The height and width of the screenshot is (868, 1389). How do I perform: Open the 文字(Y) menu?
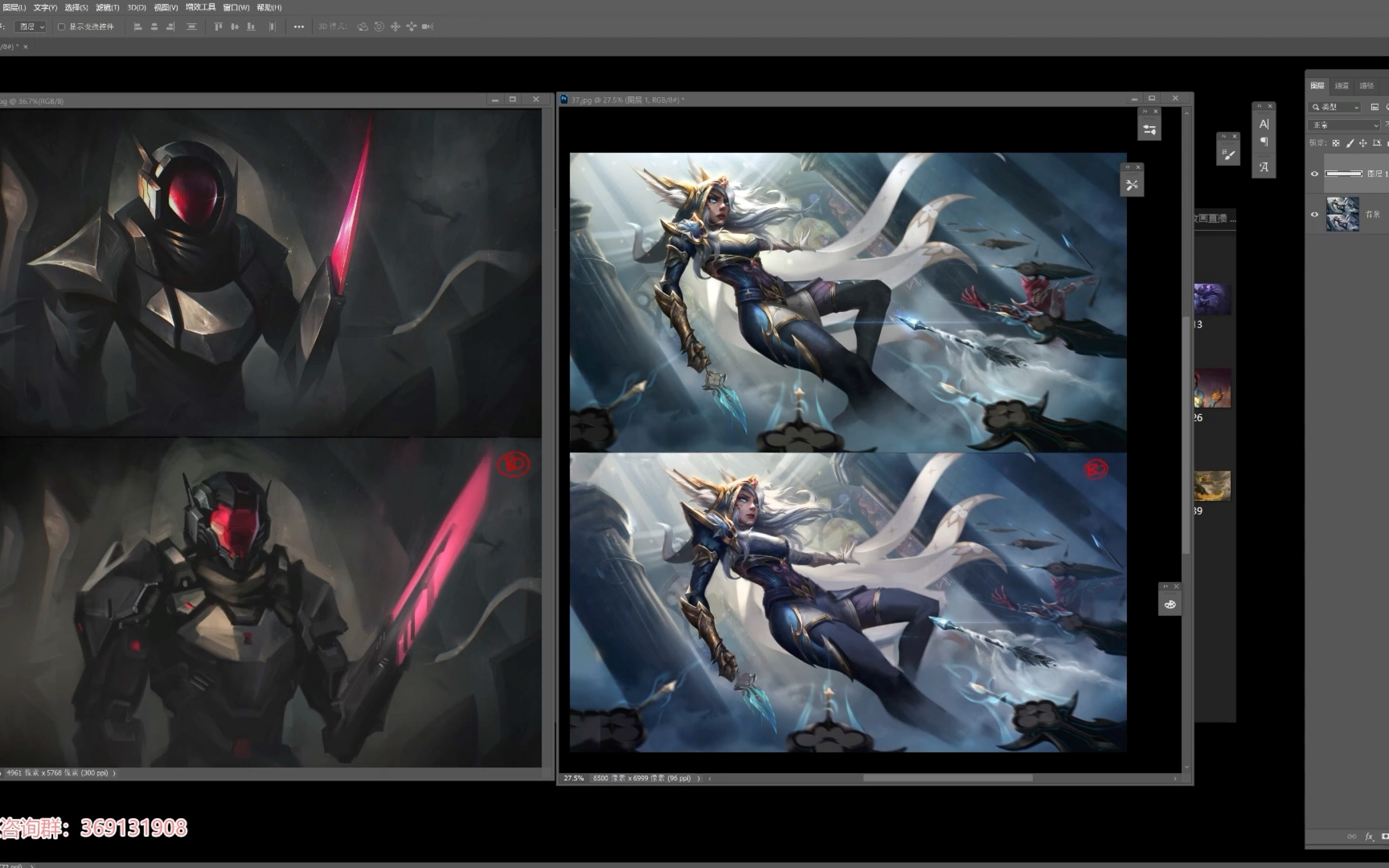[x=45, y=8]
